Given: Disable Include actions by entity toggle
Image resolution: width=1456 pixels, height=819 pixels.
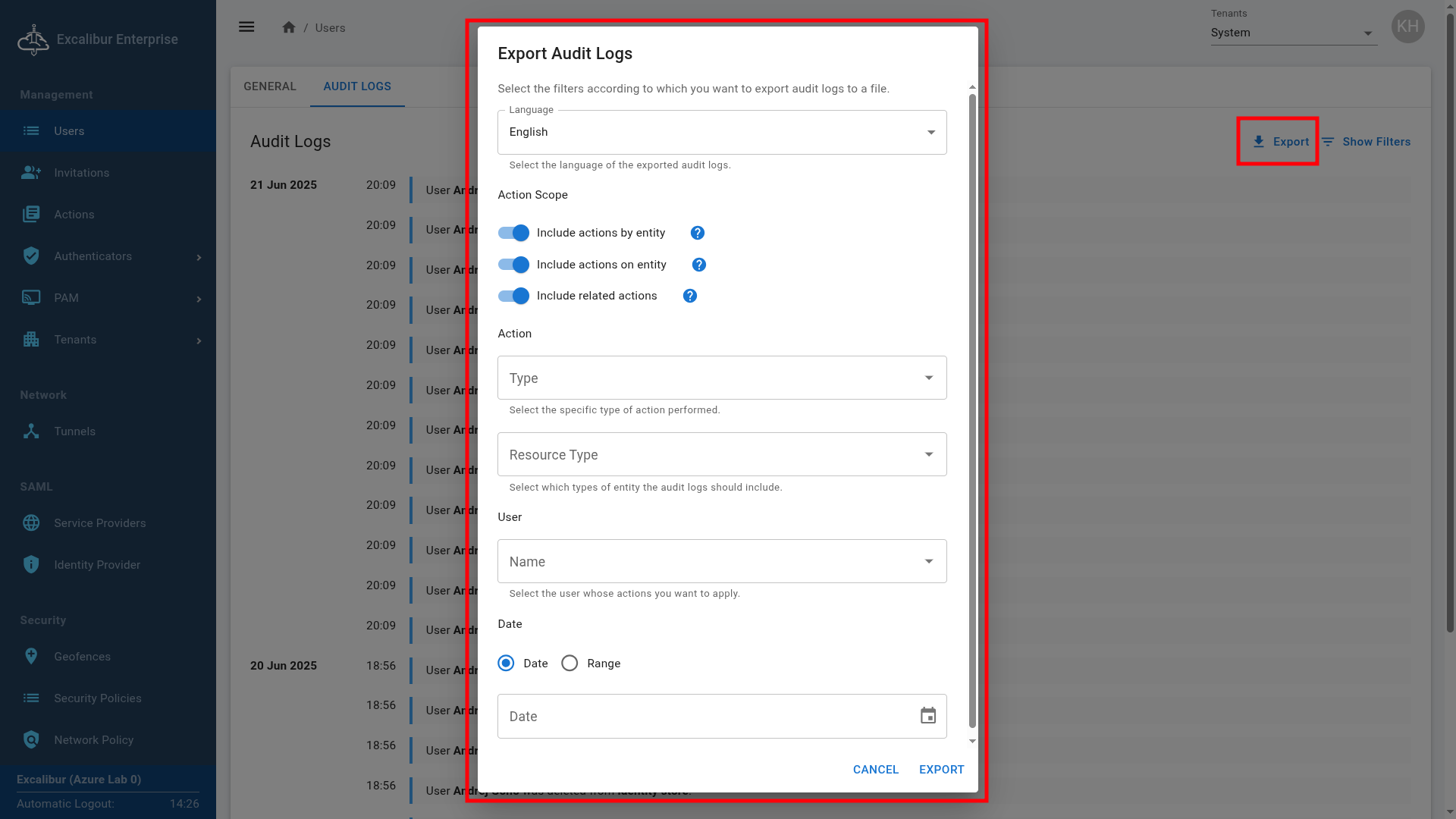Looking at the screenshot, I should [x=513, y=233].
